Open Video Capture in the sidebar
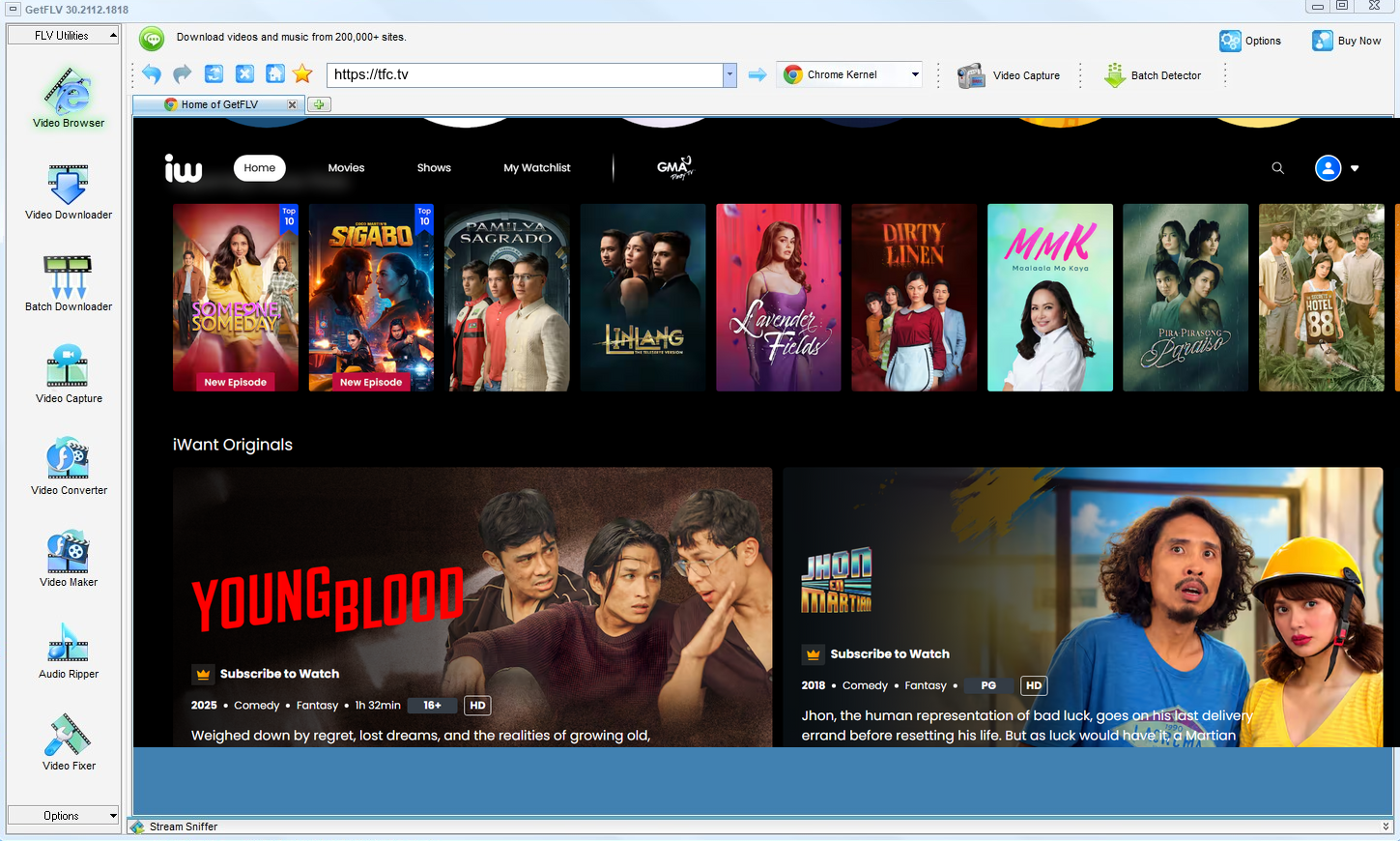Screen dimensions: 1400x841 69,374
